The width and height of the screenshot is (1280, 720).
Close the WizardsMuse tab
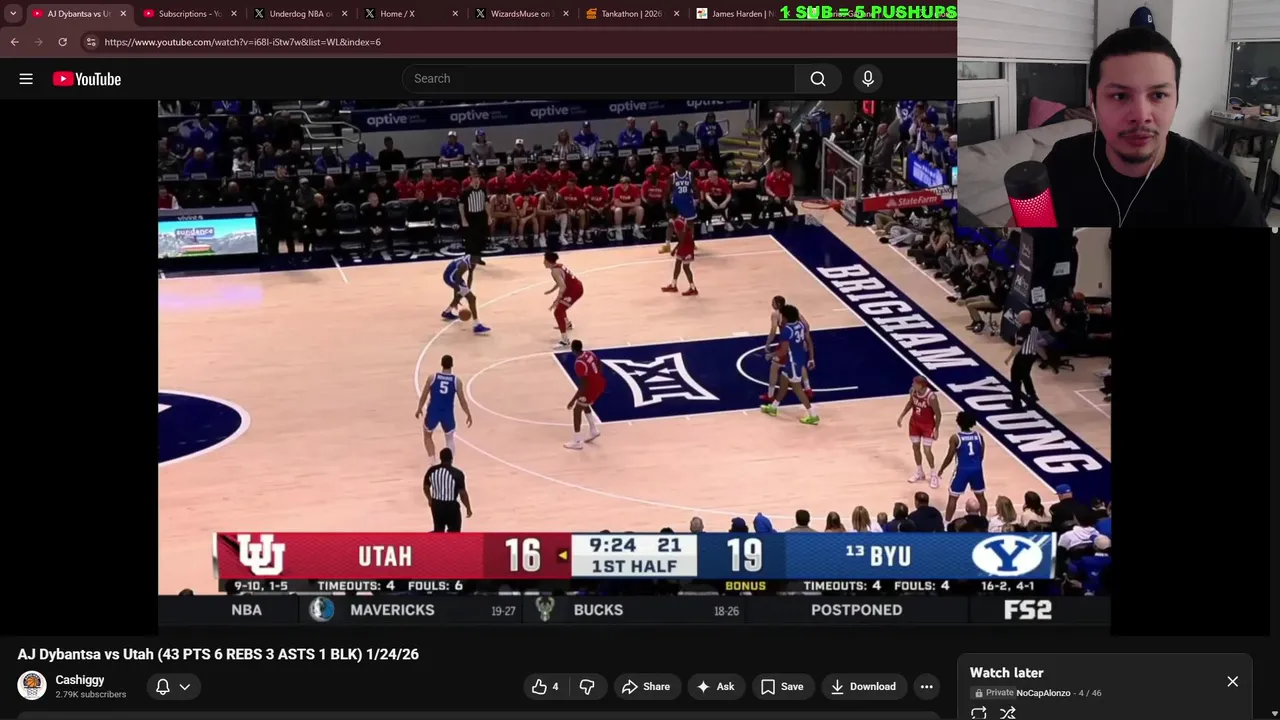566,14
